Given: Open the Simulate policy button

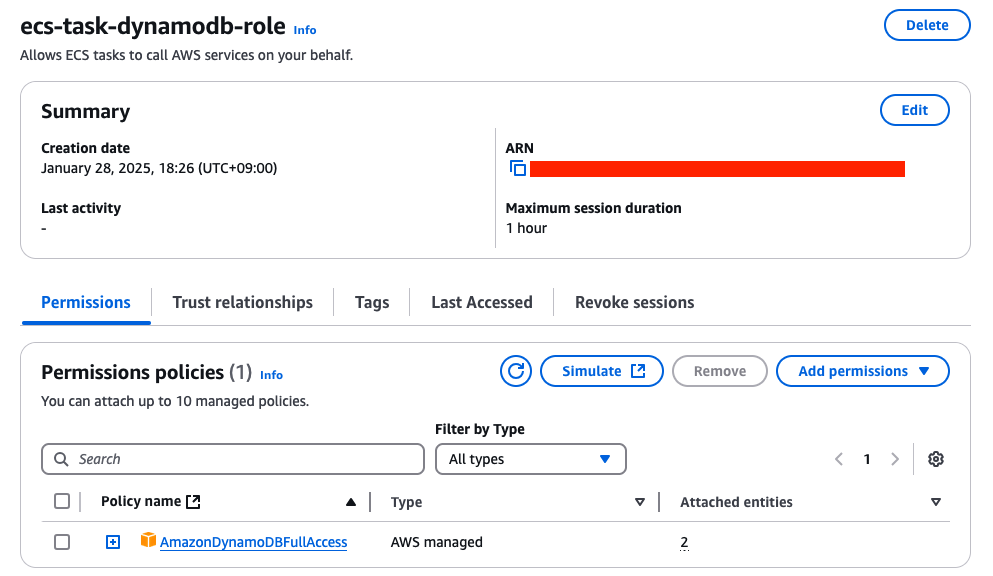Looking at the screenshot, I should tap(603, 371).
